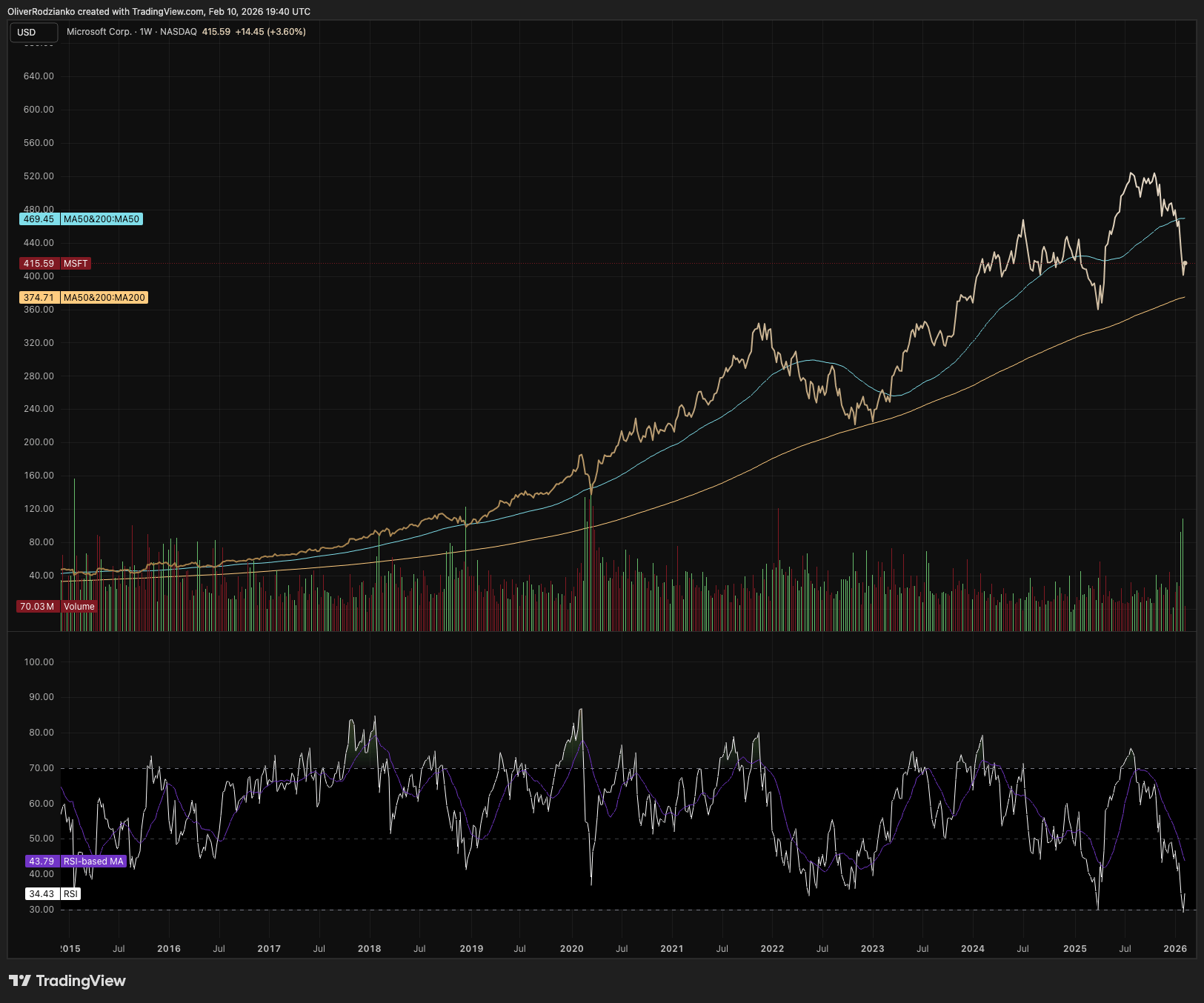
Task: Select the MA50&200:MA50 indicator label
Action: click(x=102, y=219)
